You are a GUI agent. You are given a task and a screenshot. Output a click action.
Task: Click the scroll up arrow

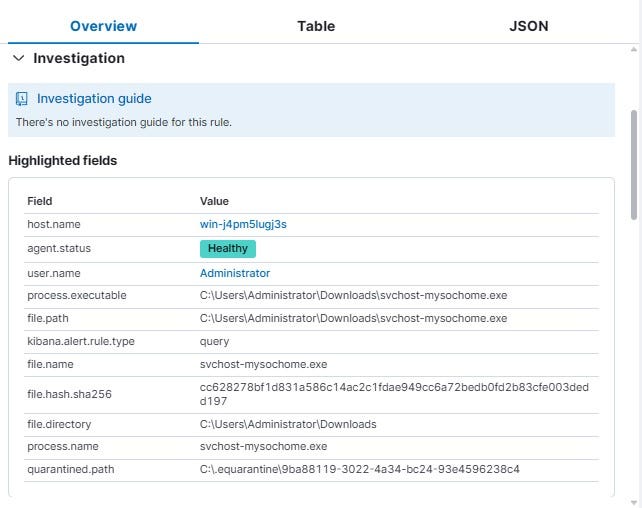tap(633, 50)
